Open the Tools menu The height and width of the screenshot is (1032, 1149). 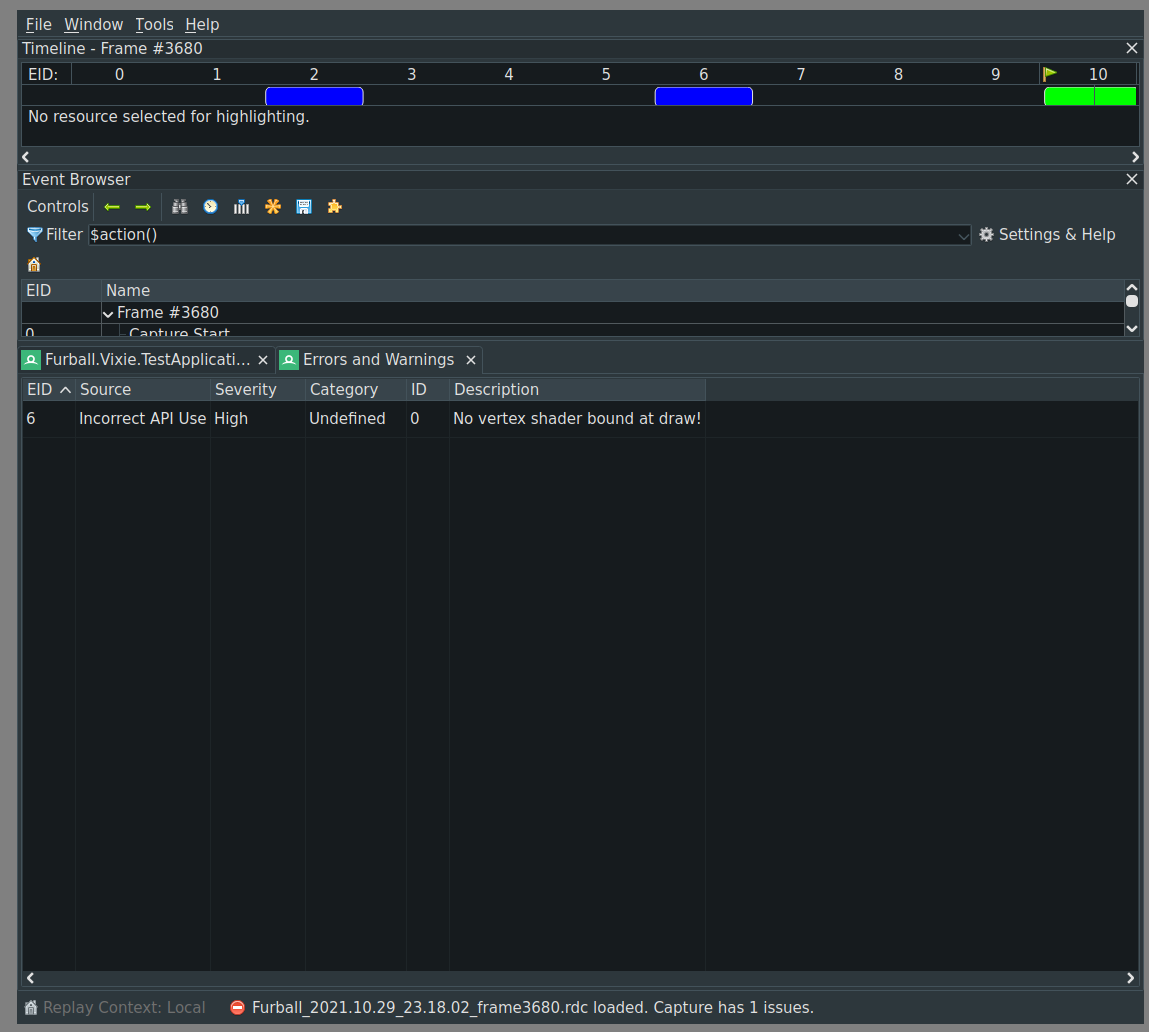coord(154,25)
